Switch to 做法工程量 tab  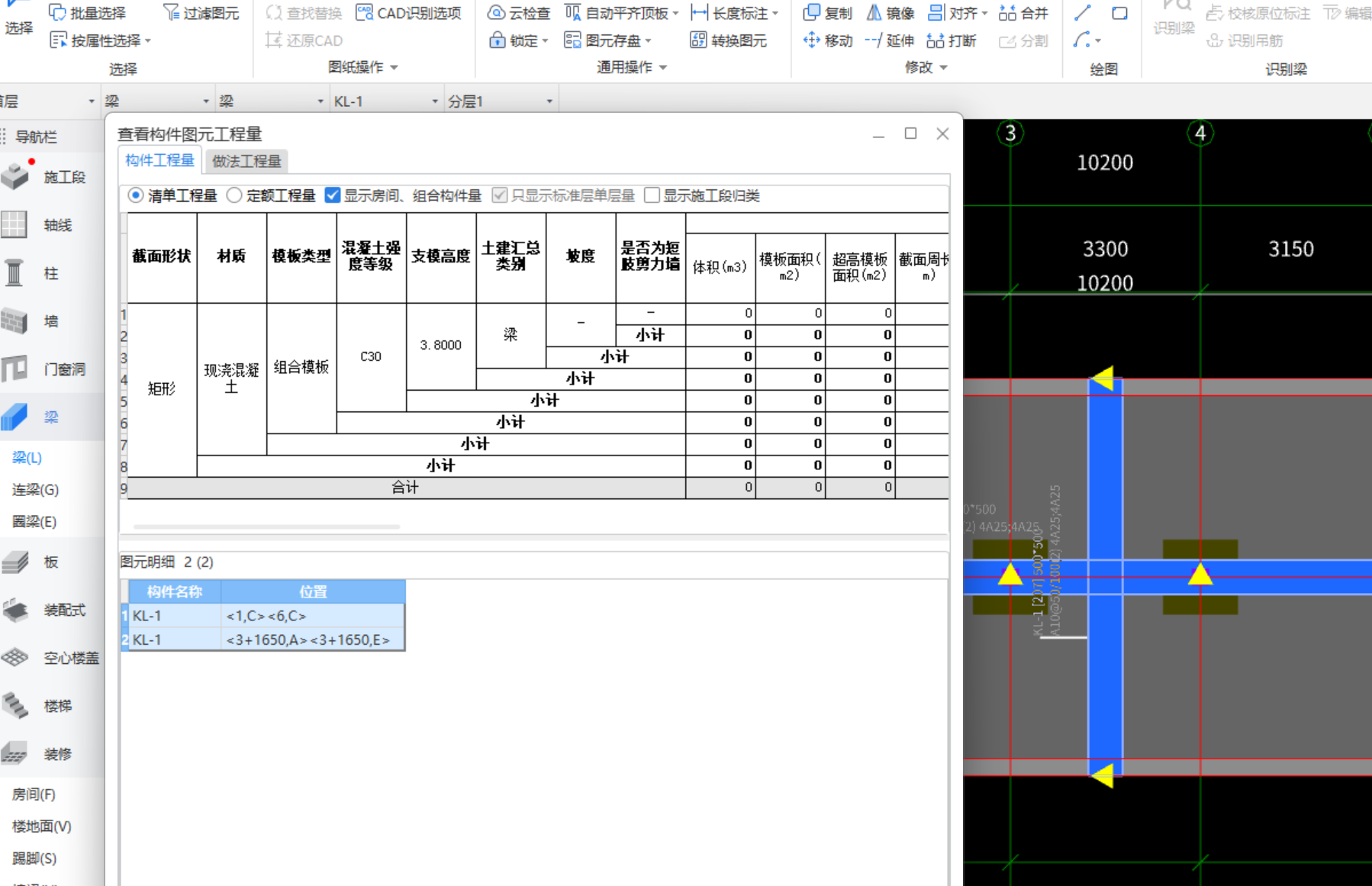tap(246, 161)
